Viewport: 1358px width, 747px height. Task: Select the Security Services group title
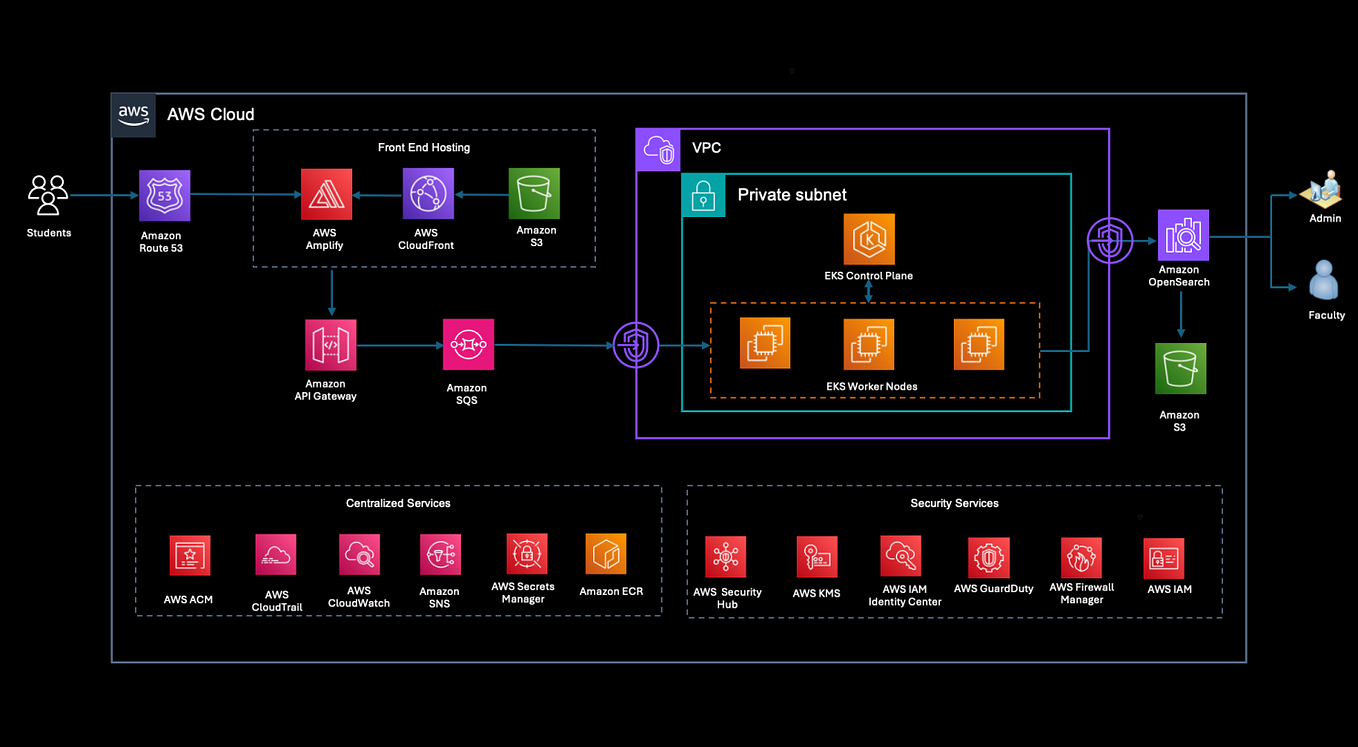point(954,503)
